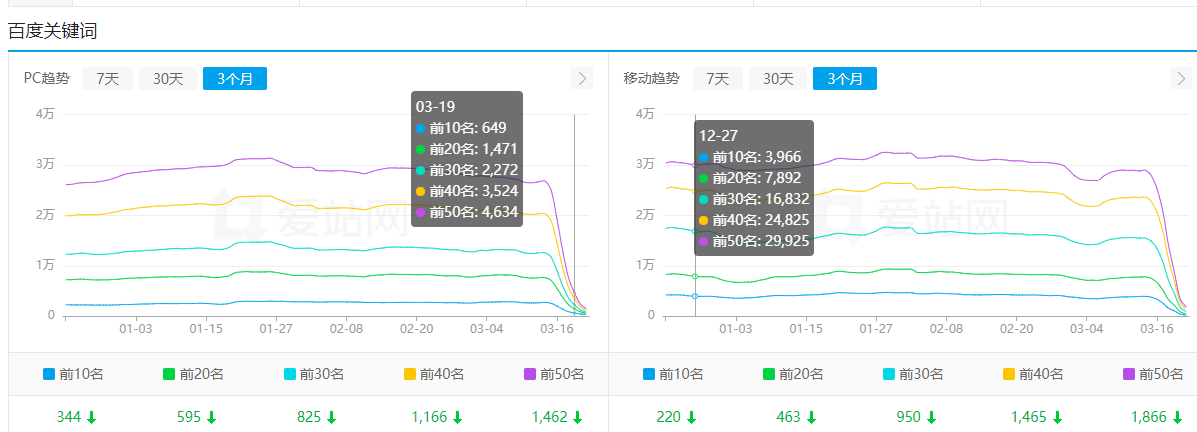Click PC value 595 under 前20名
This screenshot has height=432, width=1197.
pos(189,417)
